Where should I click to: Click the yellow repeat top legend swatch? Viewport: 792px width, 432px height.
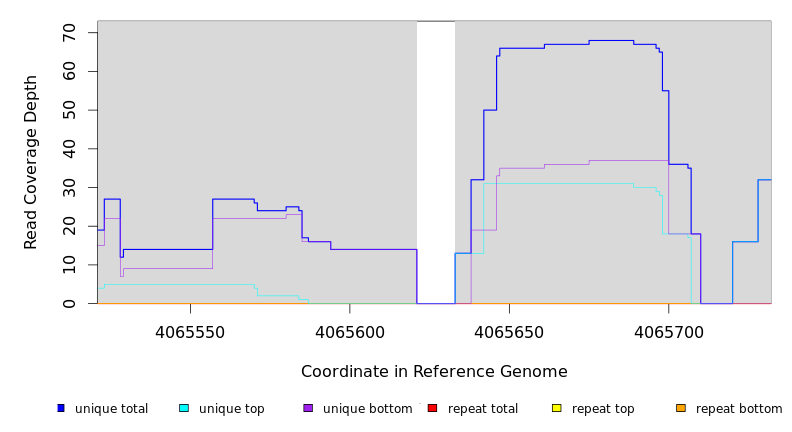(x=557, y=408)
